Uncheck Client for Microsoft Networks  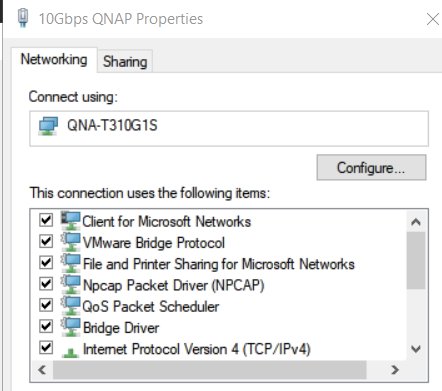tap(46, 220)
